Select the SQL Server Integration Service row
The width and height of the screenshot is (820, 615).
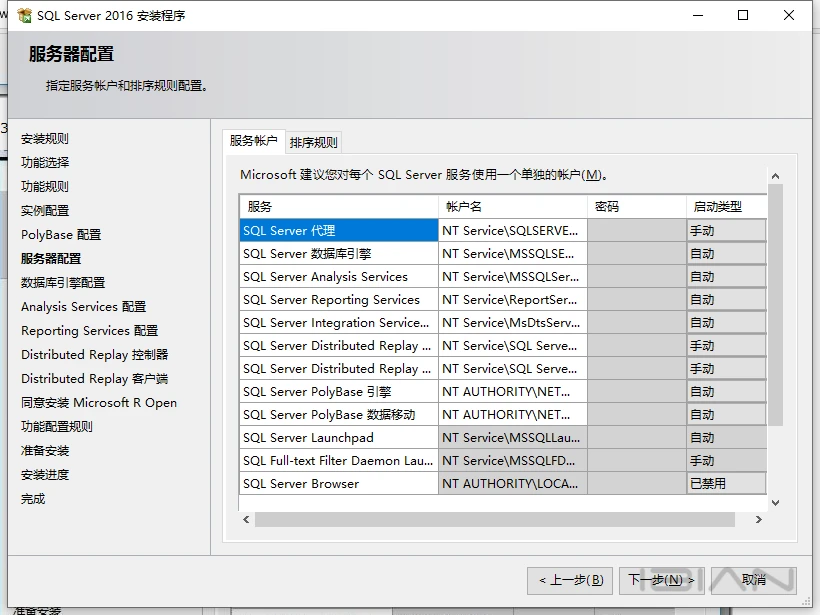(339, 323)
